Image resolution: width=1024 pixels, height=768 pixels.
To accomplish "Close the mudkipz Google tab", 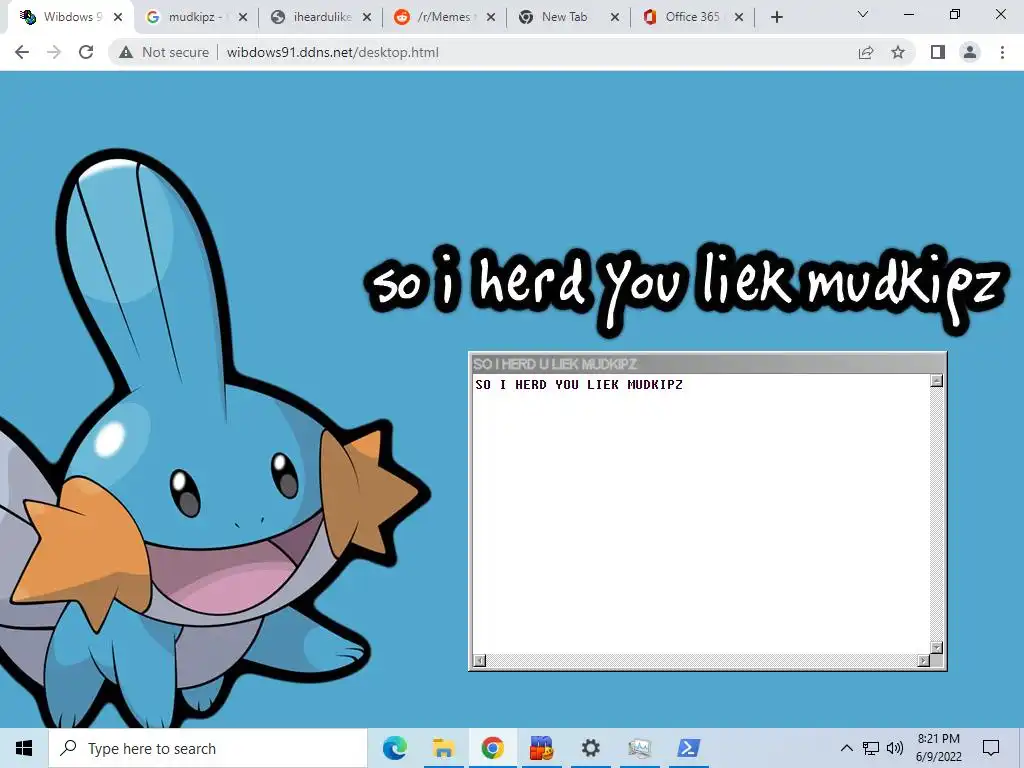I will click(243, 18).
